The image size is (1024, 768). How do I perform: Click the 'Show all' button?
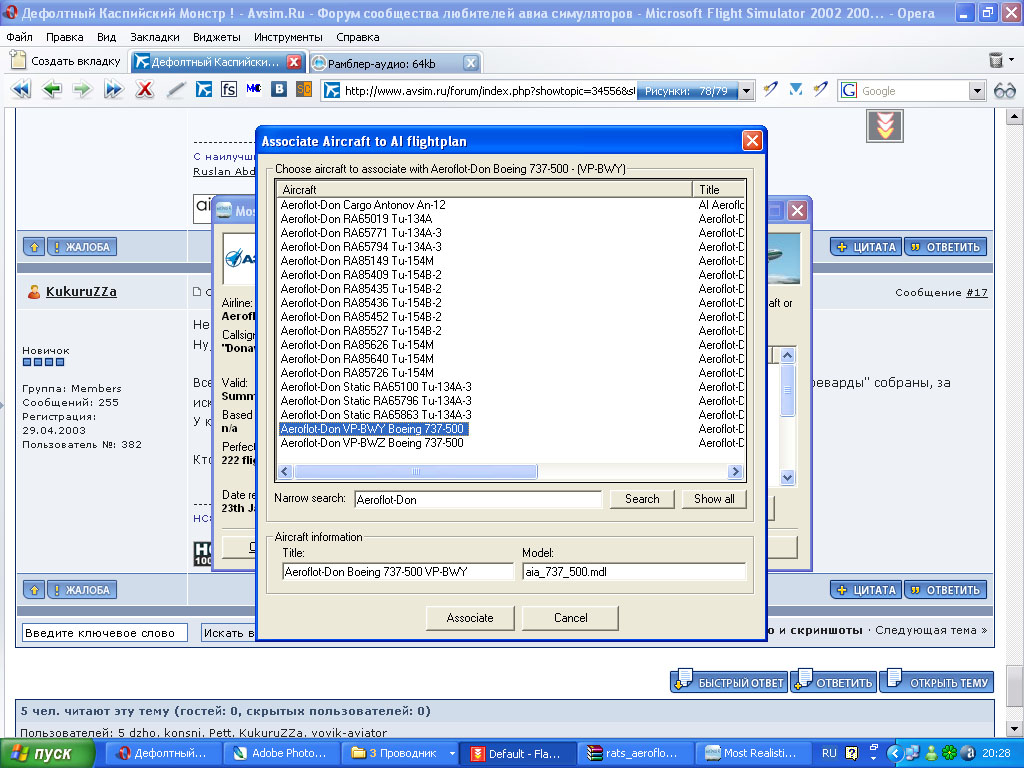(x=714, y=499)
